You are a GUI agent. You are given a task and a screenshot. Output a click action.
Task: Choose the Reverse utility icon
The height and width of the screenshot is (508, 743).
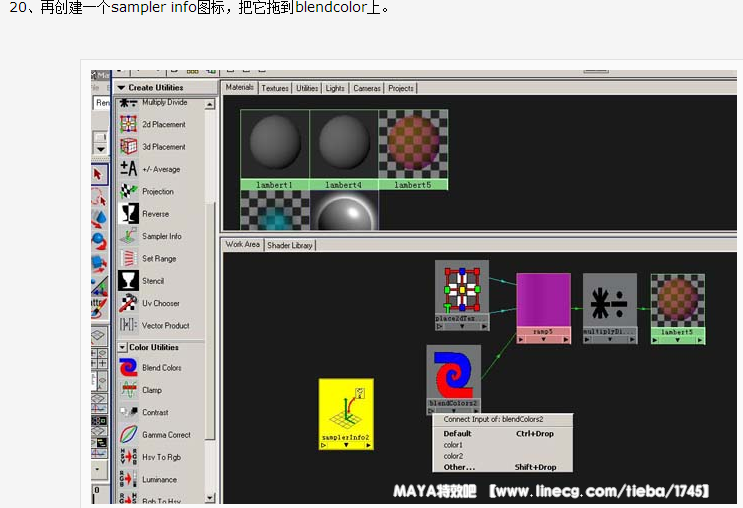coord(129,214)
